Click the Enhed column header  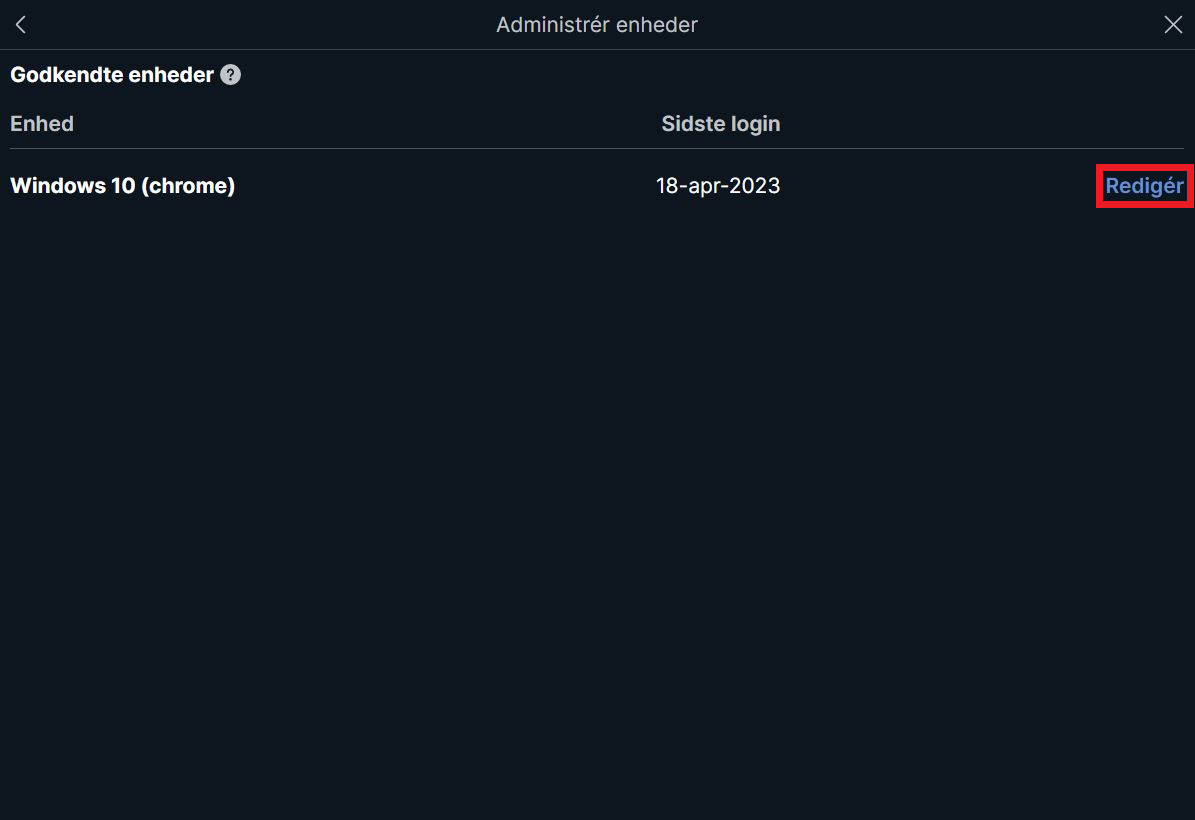tap(42, 123)
